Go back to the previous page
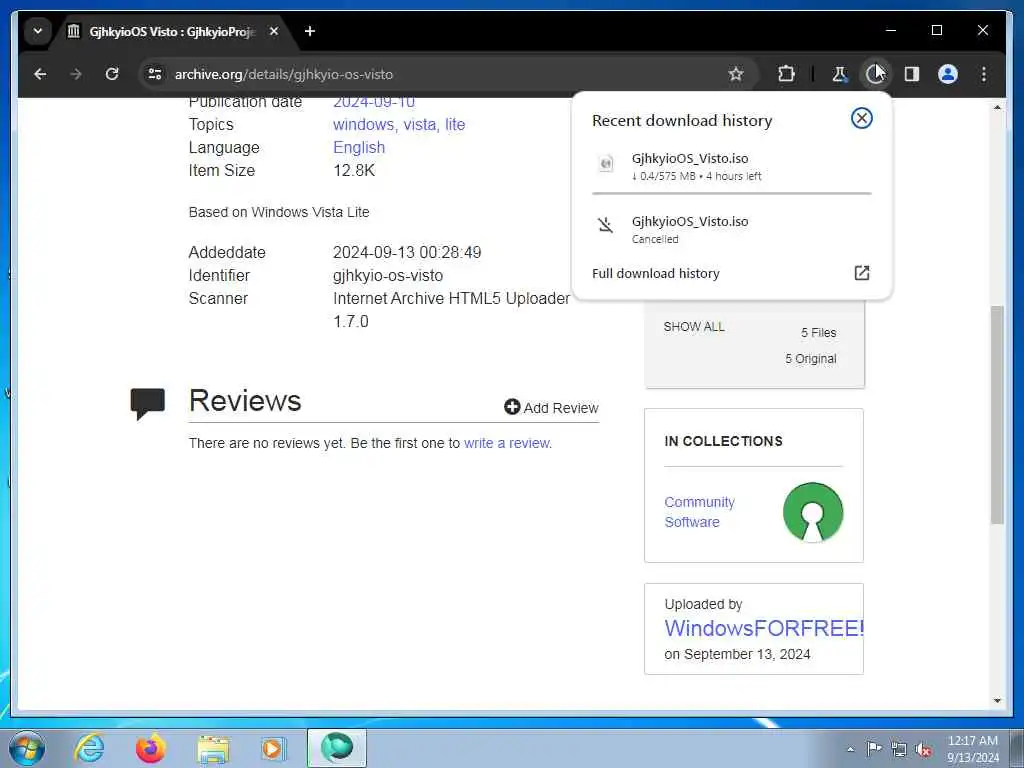This screenshot has height=768, width=1024. 40,74
